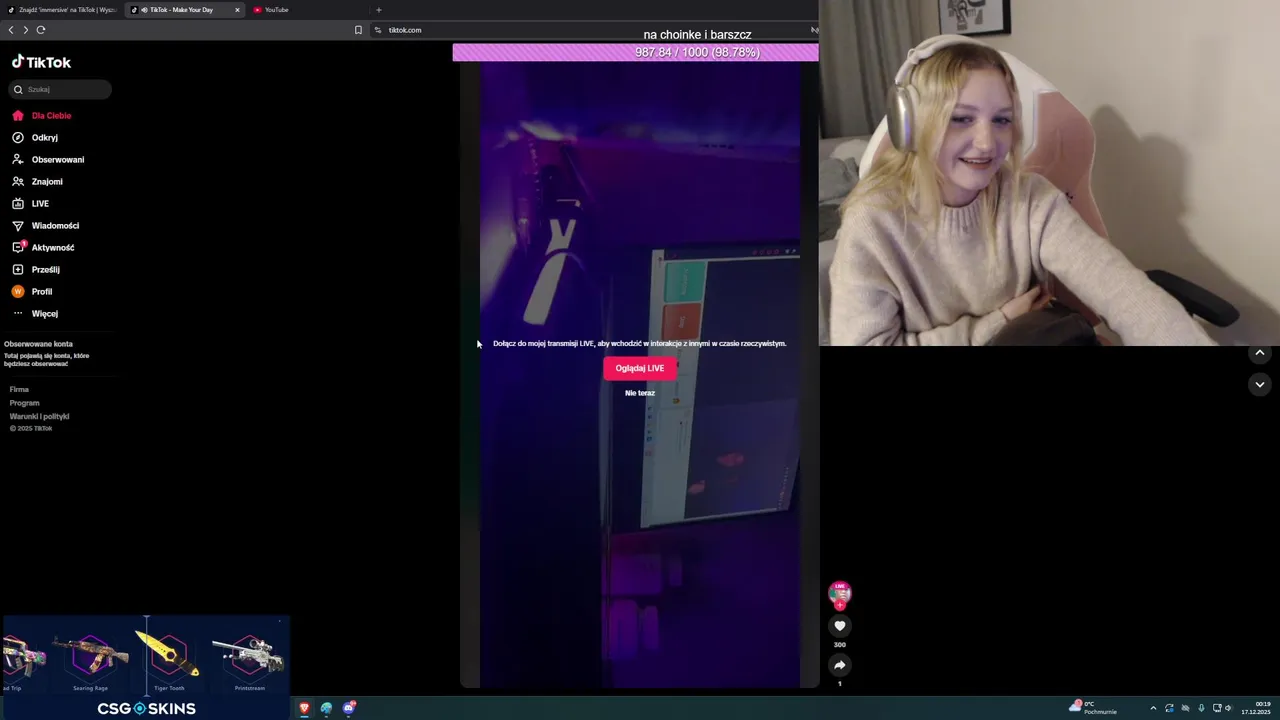Select Prześlij upload option
Viewport: 1280px width, 720px height.
36,269
